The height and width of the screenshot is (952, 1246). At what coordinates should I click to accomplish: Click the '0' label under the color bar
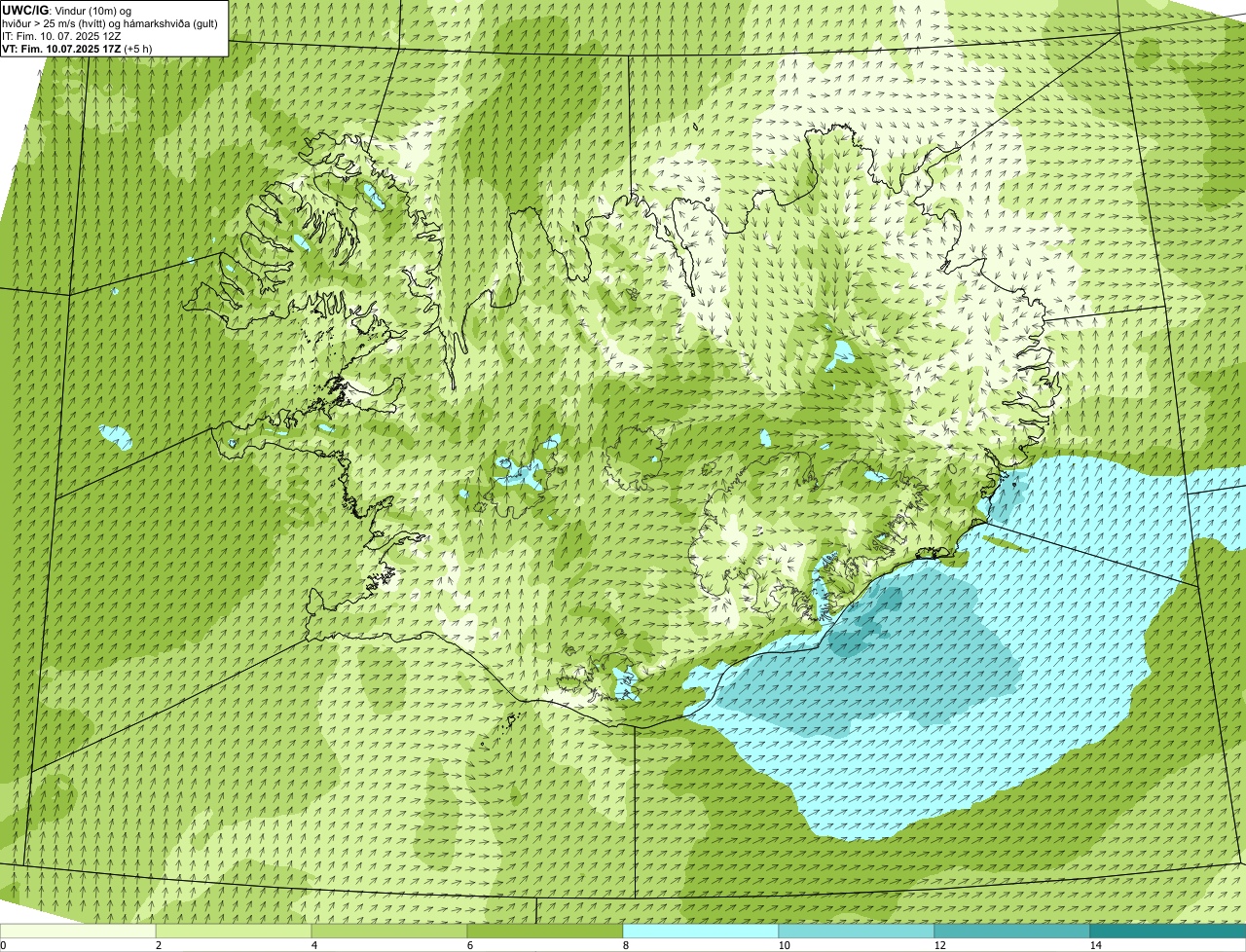coord(3,945)
